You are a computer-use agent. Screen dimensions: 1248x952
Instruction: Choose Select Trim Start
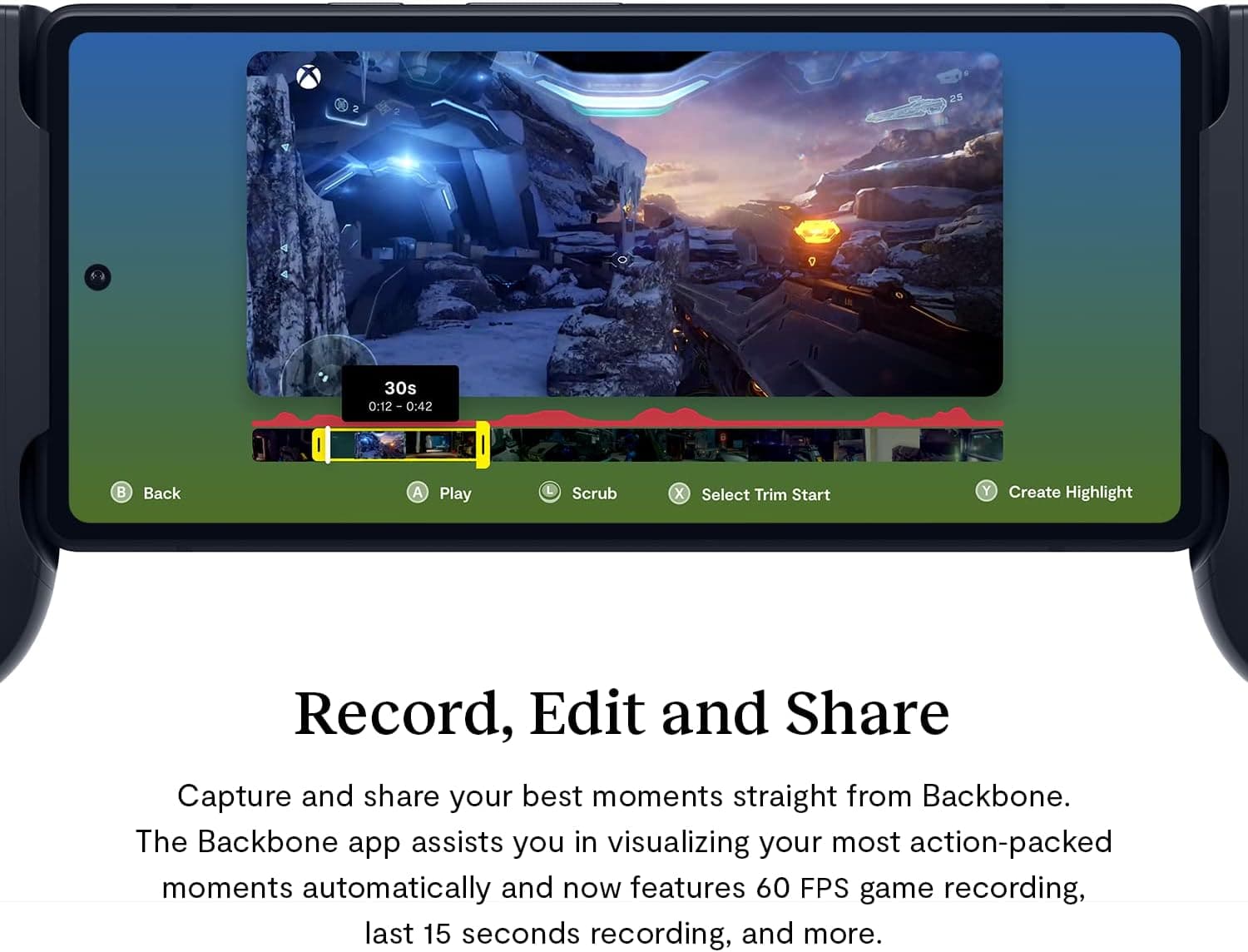(765, 494)
